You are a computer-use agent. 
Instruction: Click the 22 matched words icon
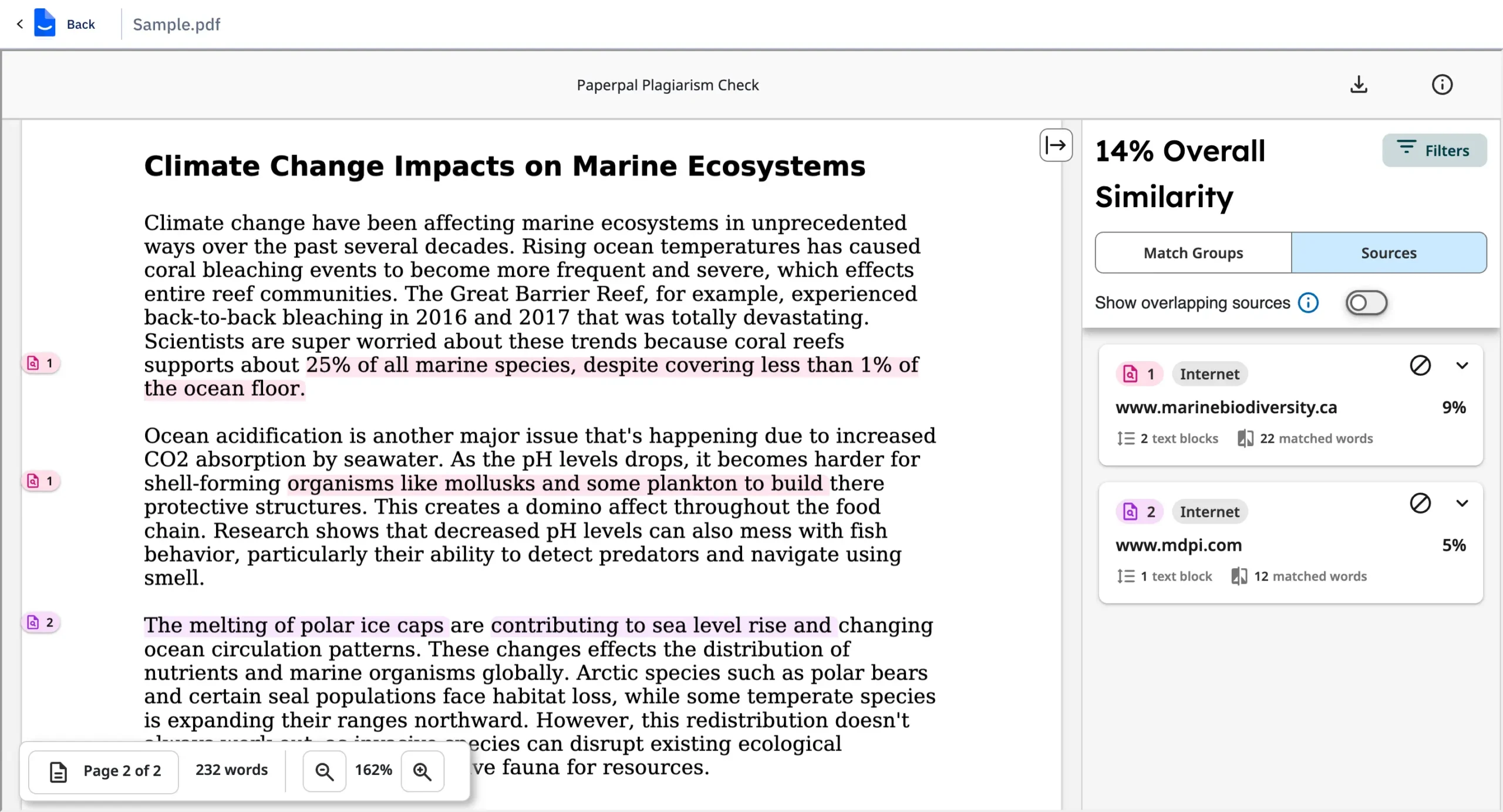pyautogui.click(x=1245, y=439)
